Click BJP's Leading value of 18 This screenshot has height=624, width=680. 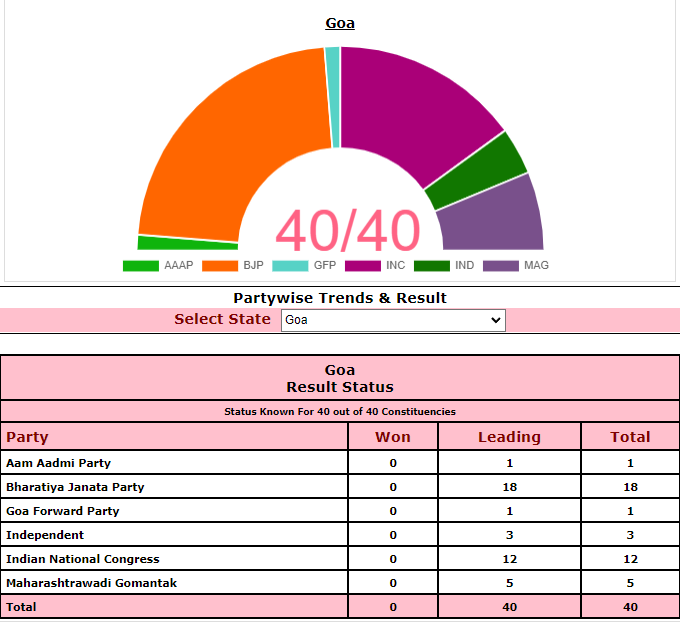click(x=510, y=487)
